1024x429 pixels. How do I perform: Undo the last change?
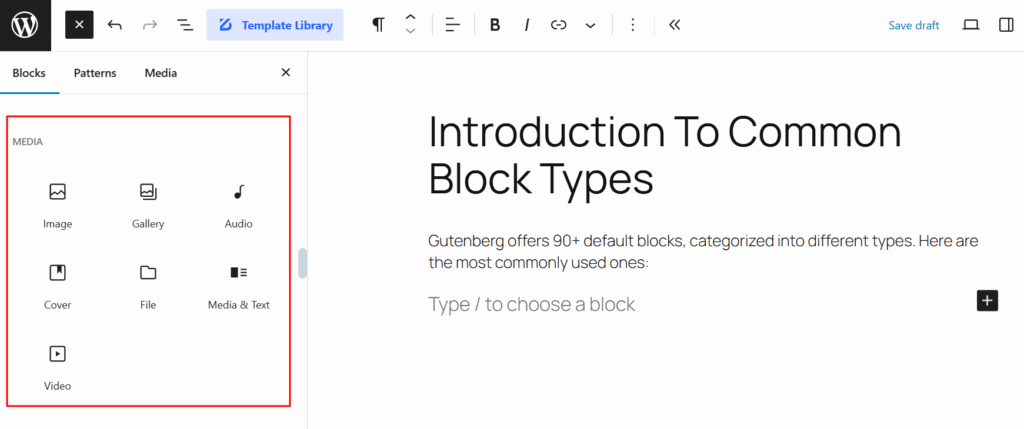(115, 25)
